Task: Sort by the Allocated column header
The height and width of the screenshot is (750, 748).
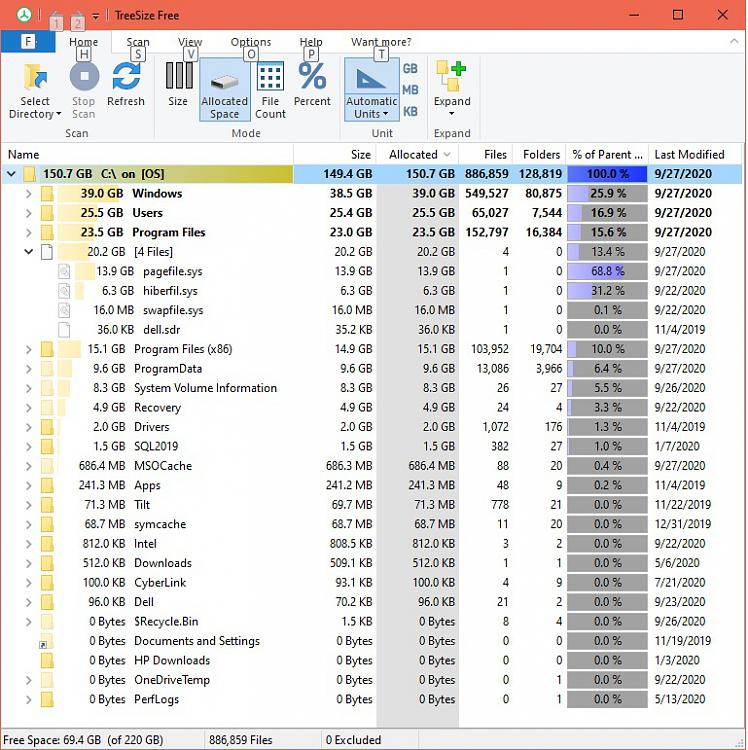Action: point(418,154)
